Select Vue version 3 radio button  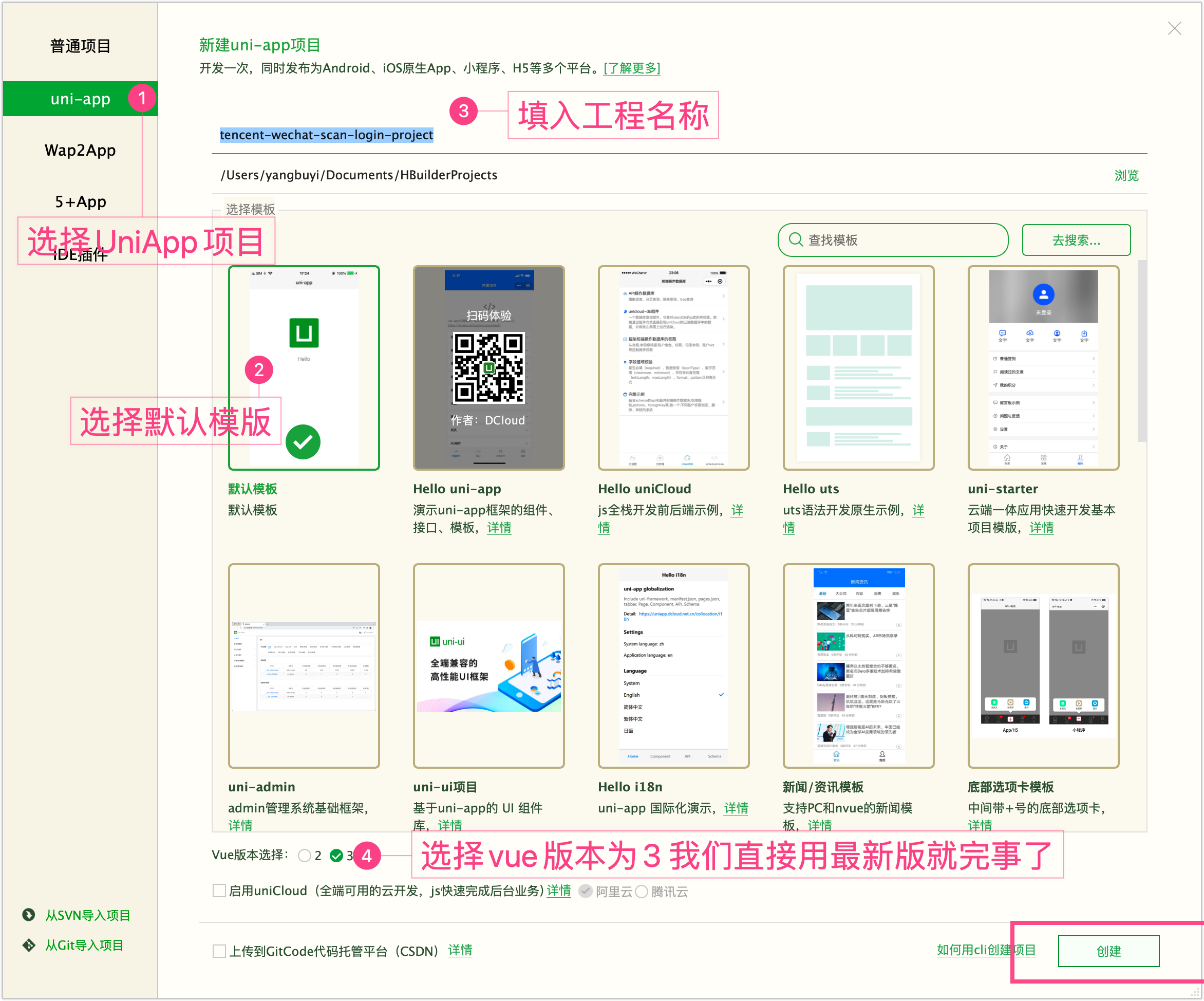[336, 856]
